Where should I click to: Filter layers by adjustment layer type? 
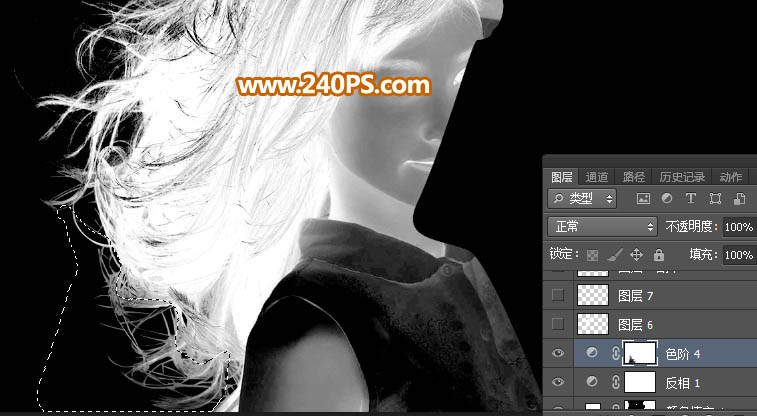tap(667, 198)
